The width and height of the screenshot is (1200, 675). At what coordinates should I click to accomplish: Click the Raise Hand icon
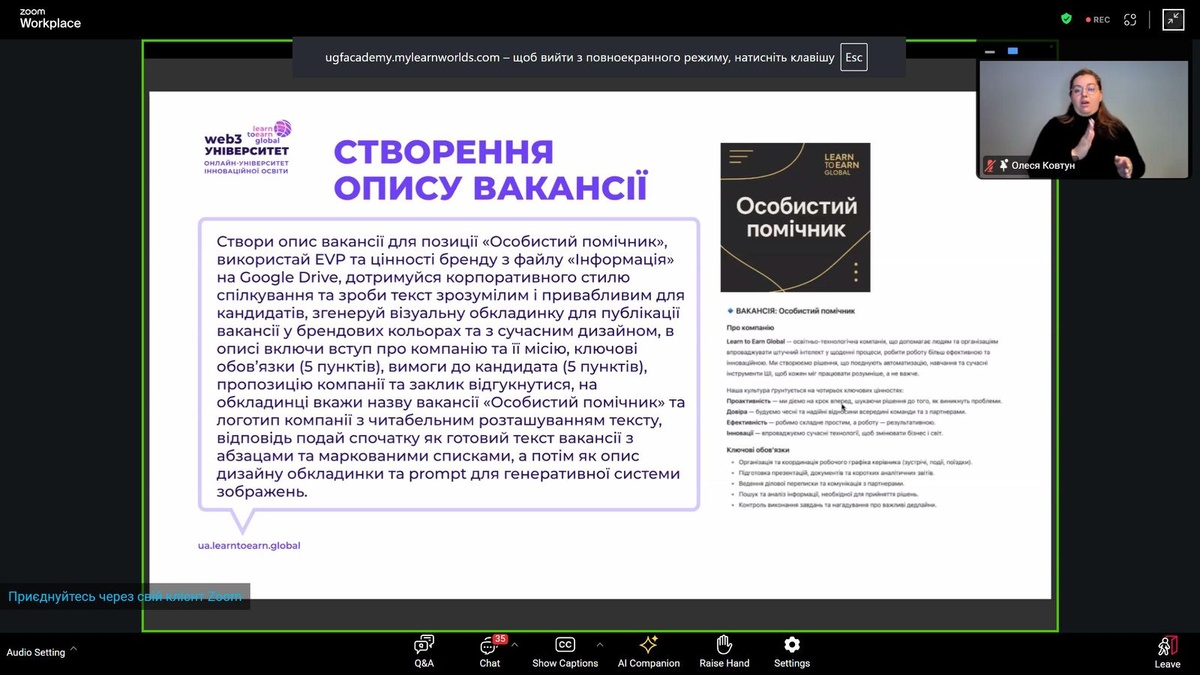724,650
